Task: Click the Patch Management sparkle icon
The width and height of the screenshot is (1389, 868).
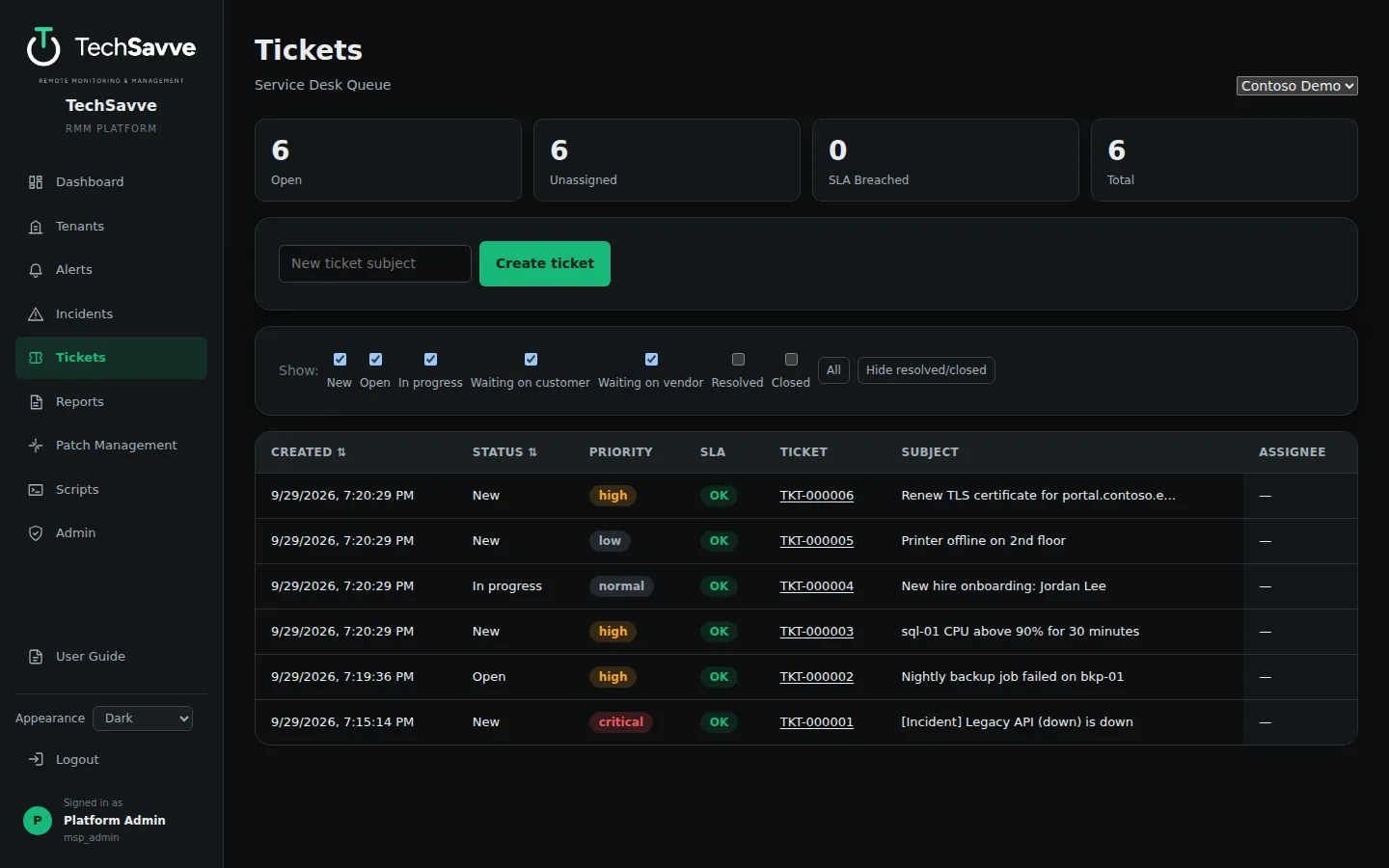Action: [36, 446]
